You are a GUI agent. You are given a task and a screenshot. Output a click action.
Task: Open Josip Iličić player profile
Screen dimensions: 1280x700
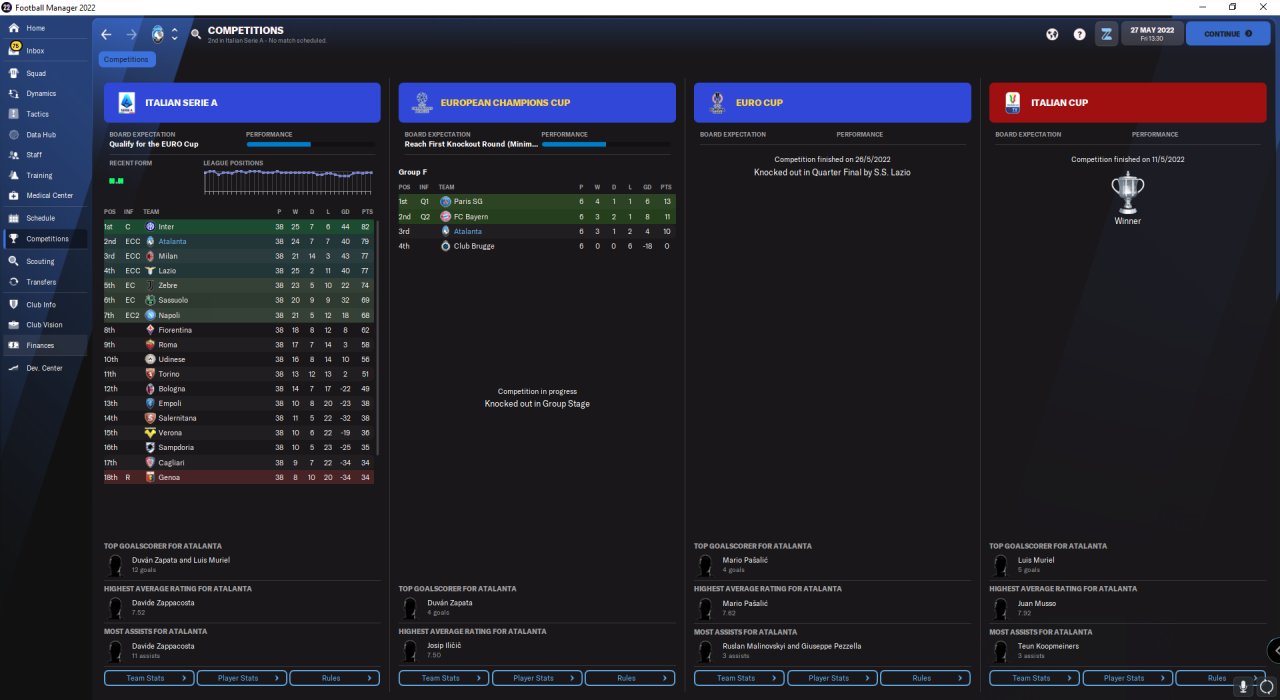(444, 646)
